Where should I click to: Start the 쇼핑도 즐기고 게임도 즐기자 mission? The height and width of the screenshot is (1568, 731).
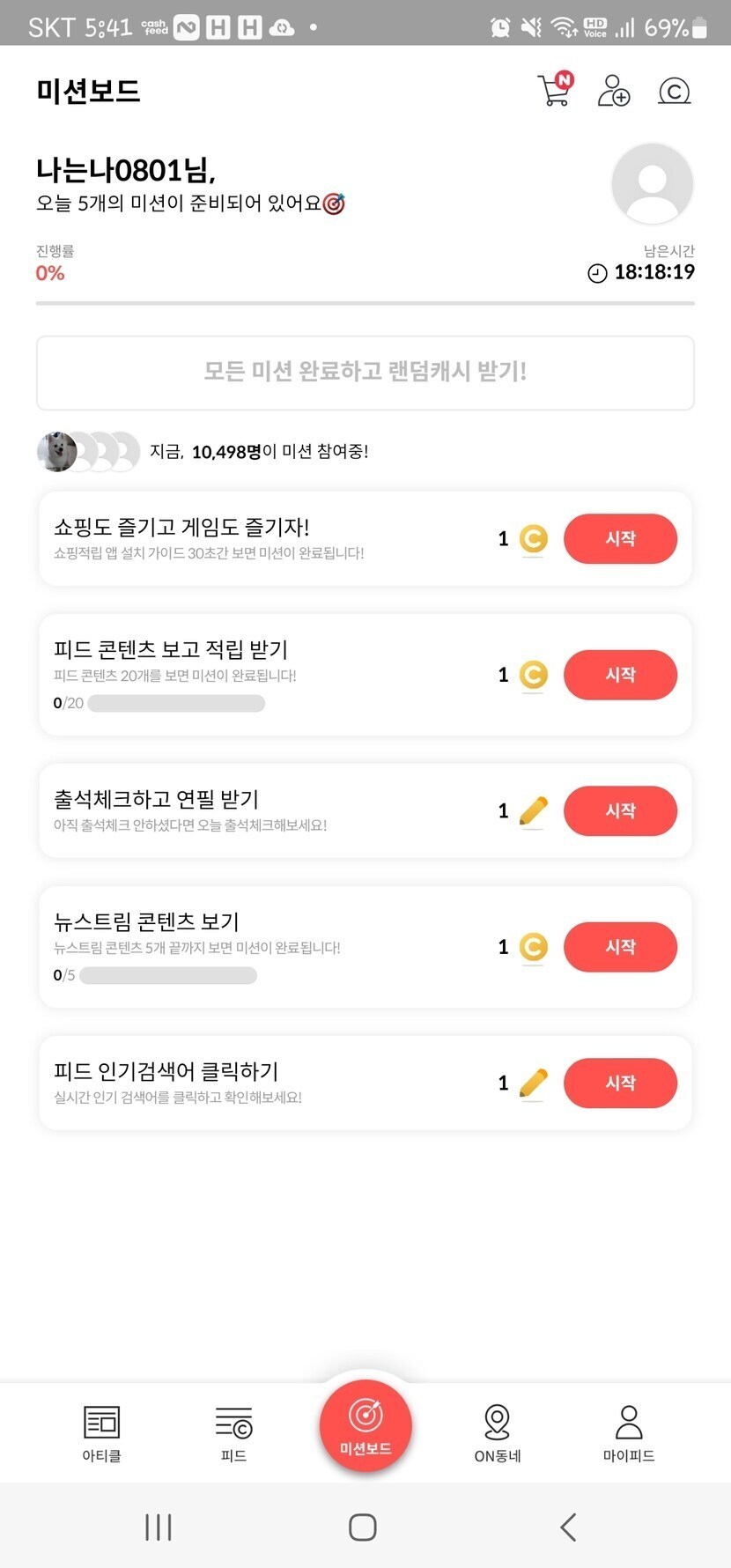click(x=620, y=538)
